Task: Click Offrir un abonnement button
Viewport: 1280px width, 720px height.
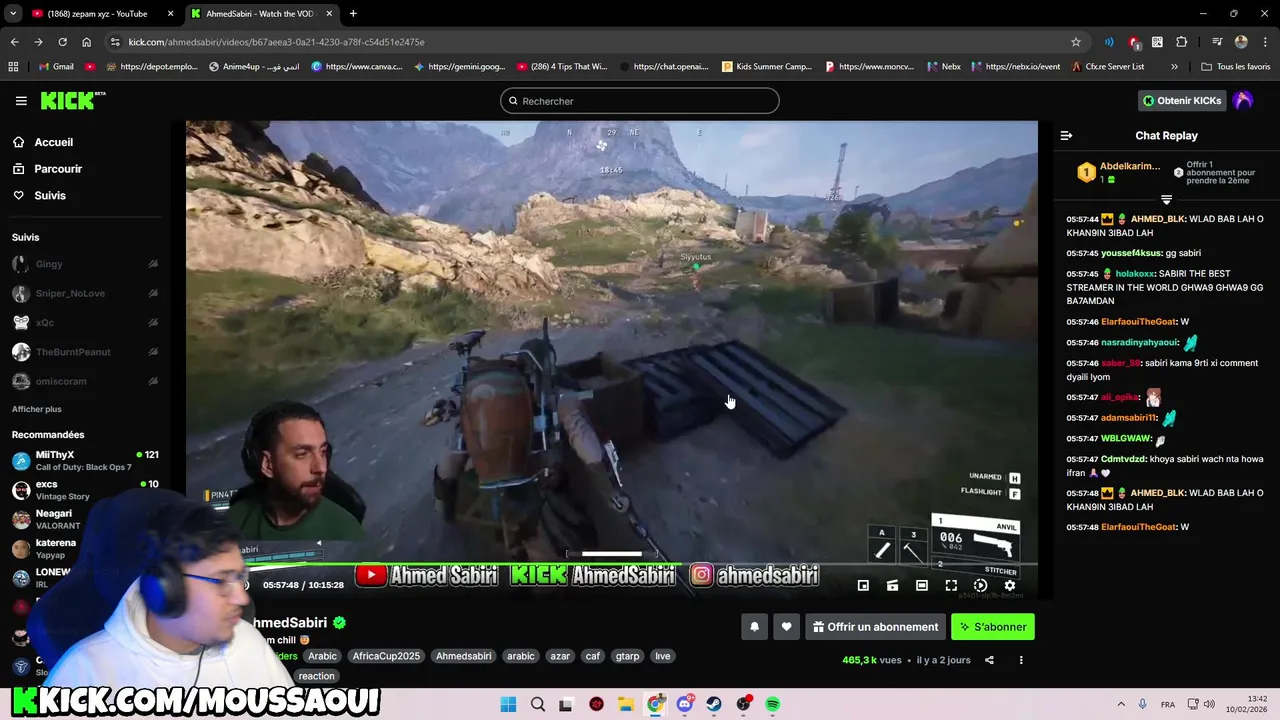Action: (x=875, y=627)
